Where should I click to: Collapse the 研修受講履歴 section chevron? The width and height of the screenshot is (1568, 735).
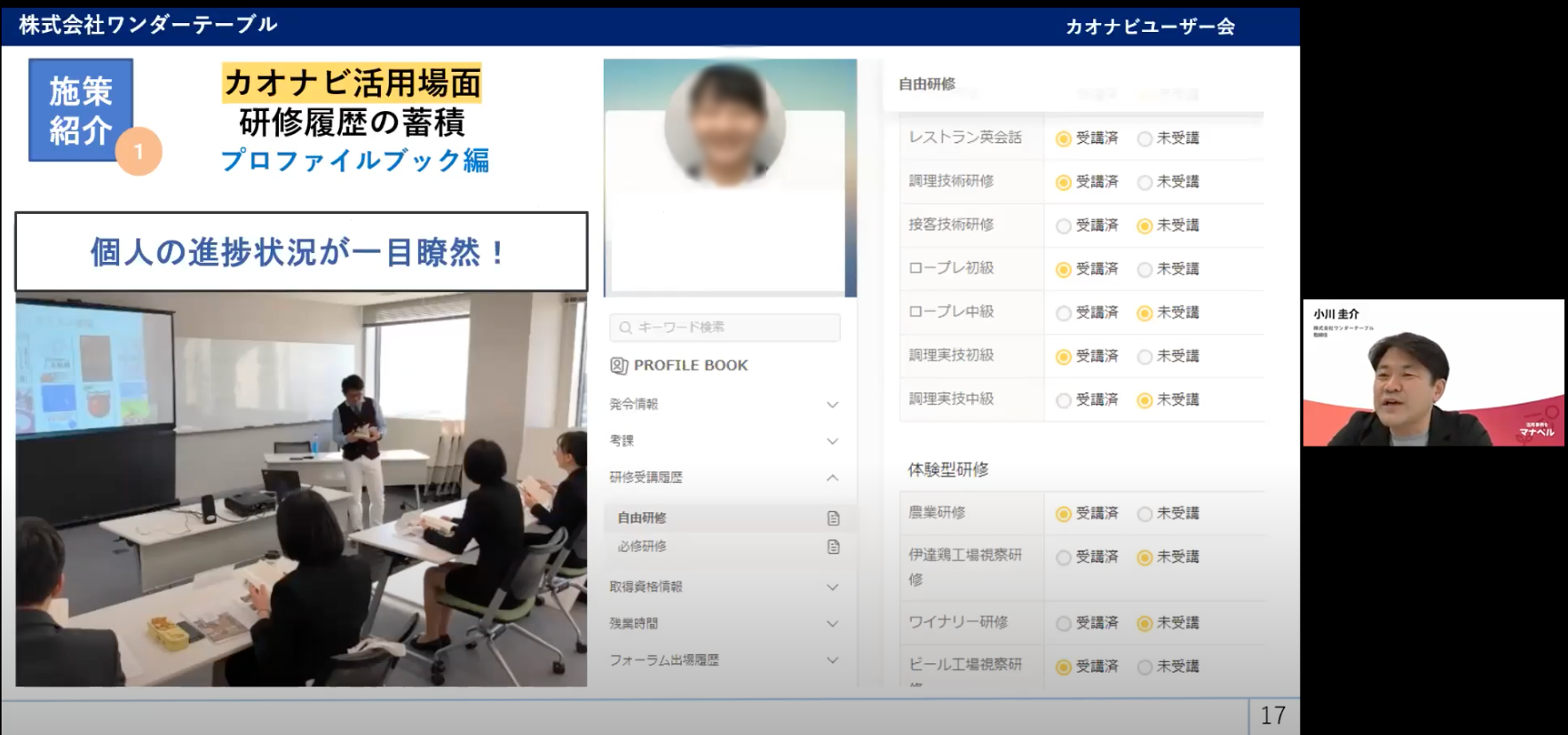pyautogui.click(x=832, y=478)
